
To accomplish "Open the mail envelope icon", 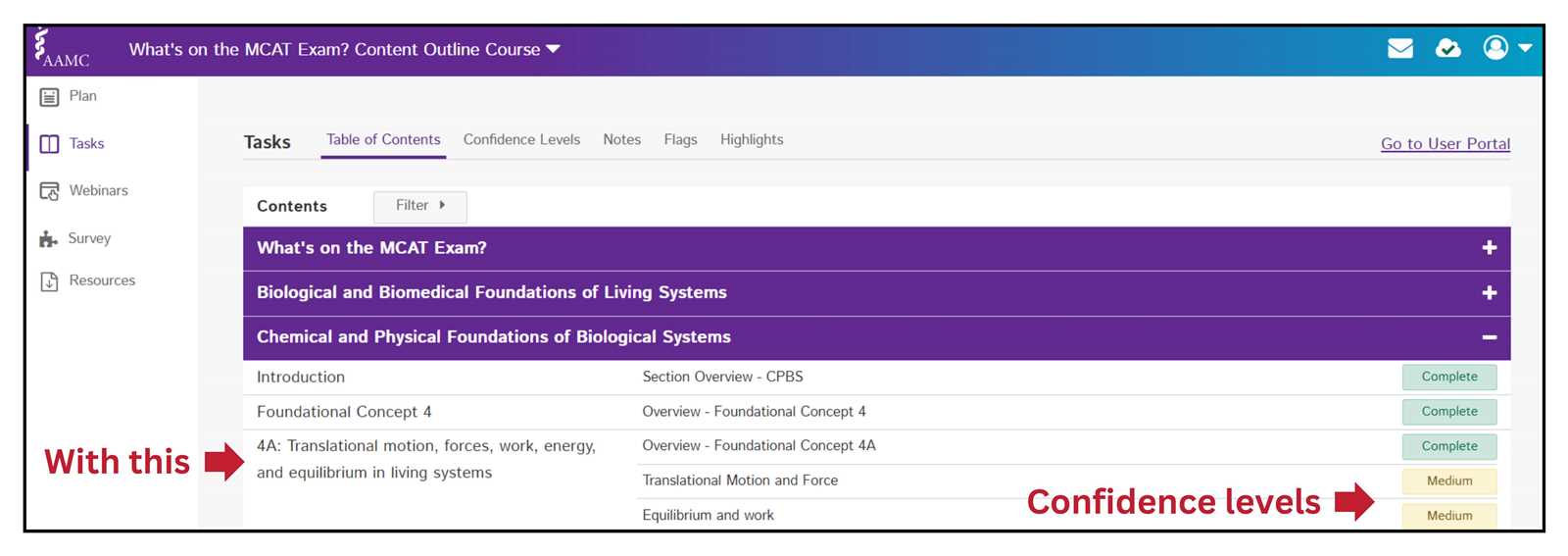I will (1400, 48).
